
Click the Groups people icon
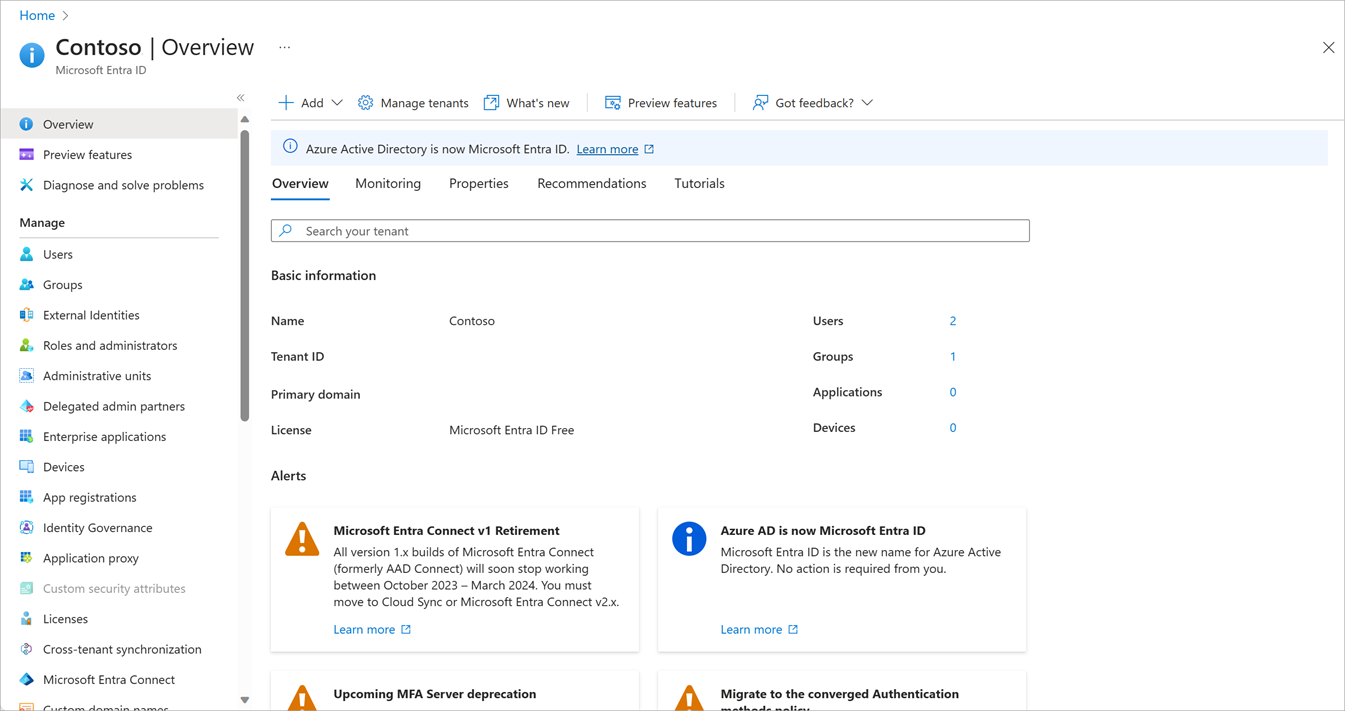click(26, 285)
